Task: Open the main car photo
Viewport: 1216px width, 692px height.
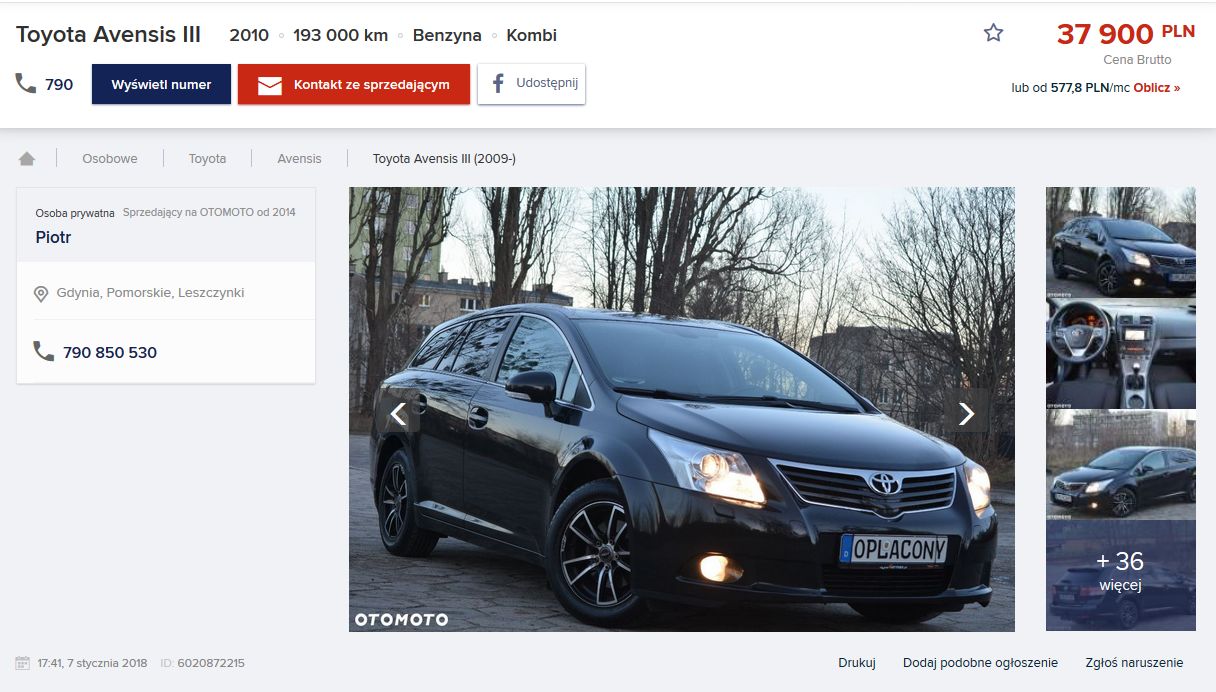Action: click(x=682, y=409)
